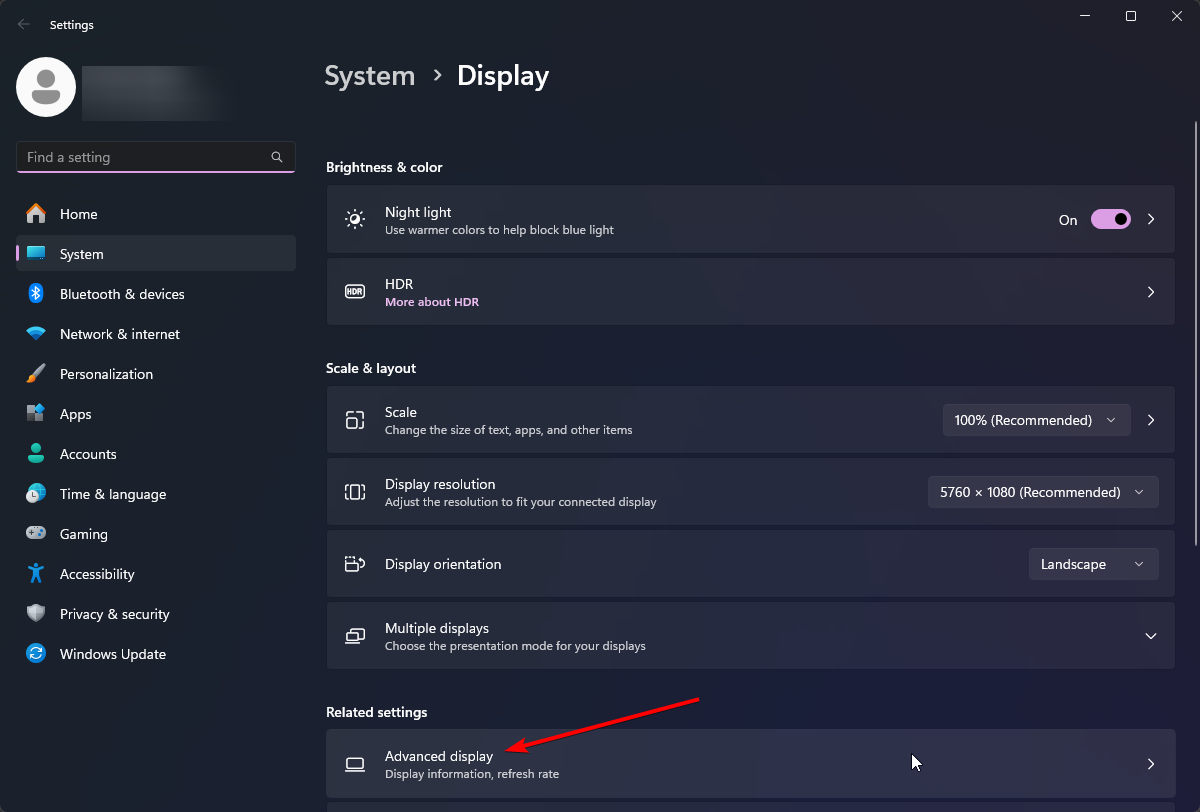Viewport: 1200px width, 812px height.
Task: Open Apps settings page
Action: pyautogui.click(x=156, y=414)
